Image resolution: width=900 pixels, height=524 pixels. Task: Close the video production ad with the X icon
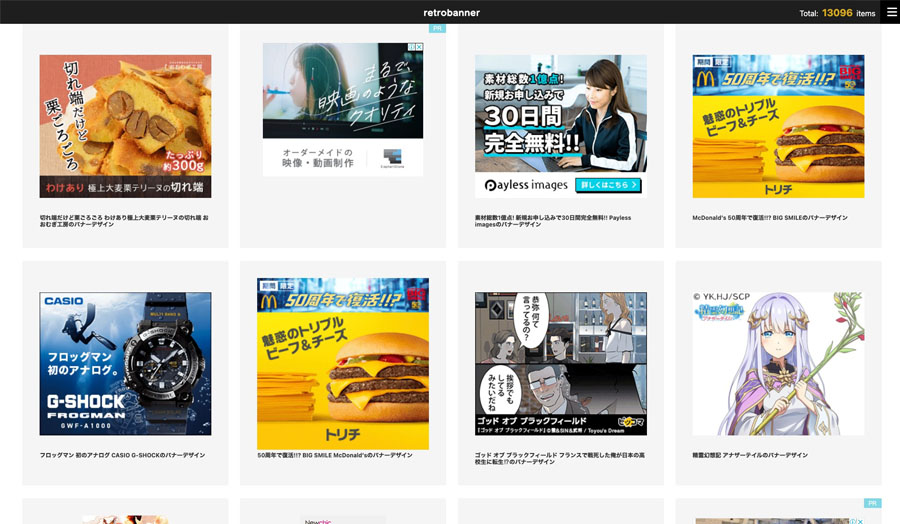[x=418, y=47]
